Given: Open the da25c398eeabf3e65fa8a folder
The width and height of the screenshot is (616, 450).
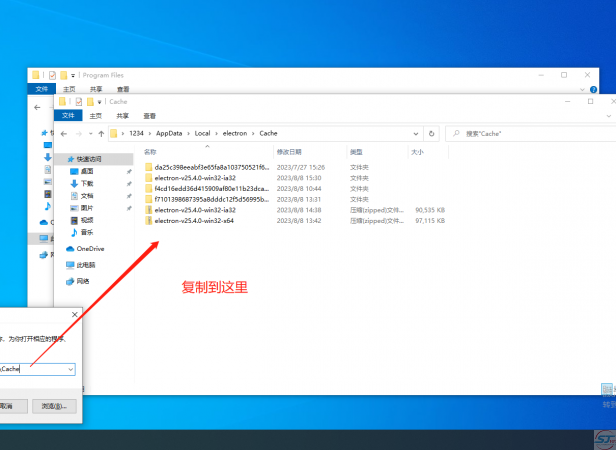Looking at the screenshot, I should pyautogui.click(x=210, y=167).
